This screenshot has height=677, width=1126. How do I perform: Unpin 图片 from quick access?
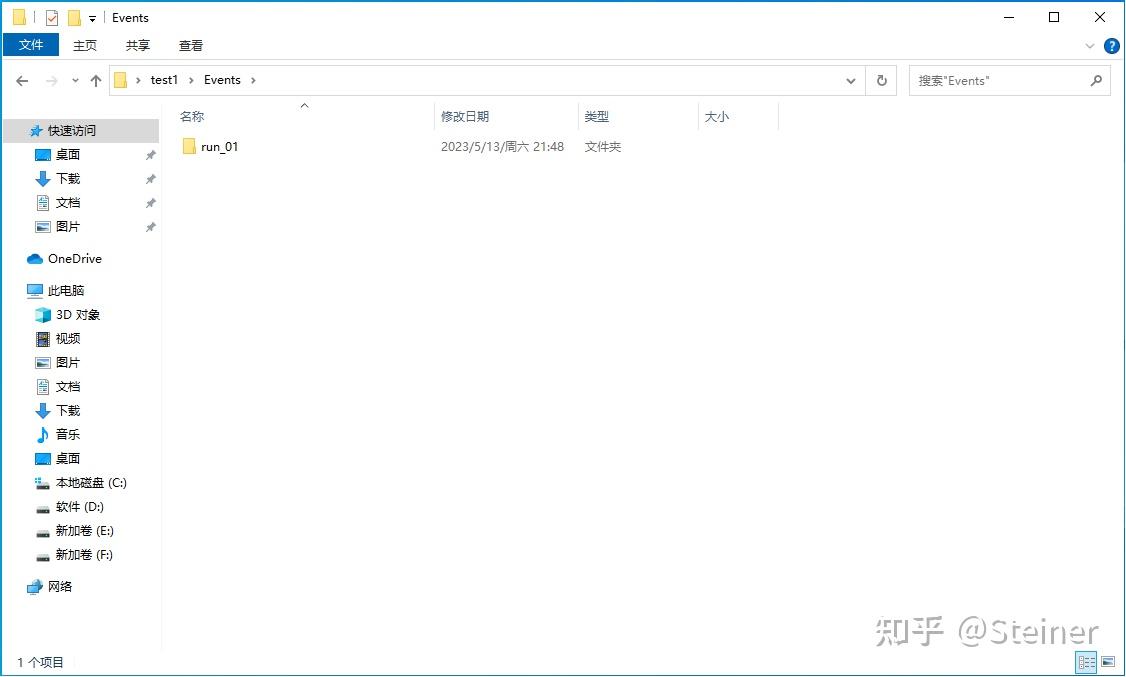(150, 226)
